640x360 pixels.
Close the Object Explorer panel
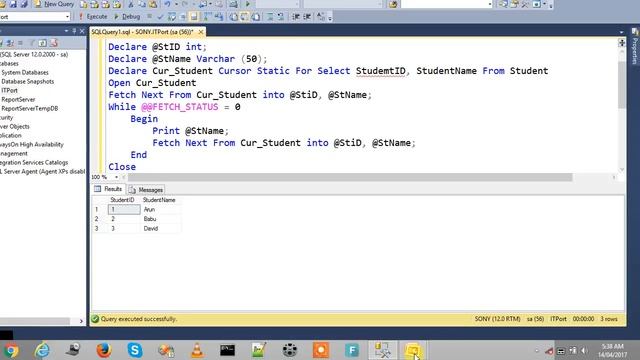(x=82, y=31)
